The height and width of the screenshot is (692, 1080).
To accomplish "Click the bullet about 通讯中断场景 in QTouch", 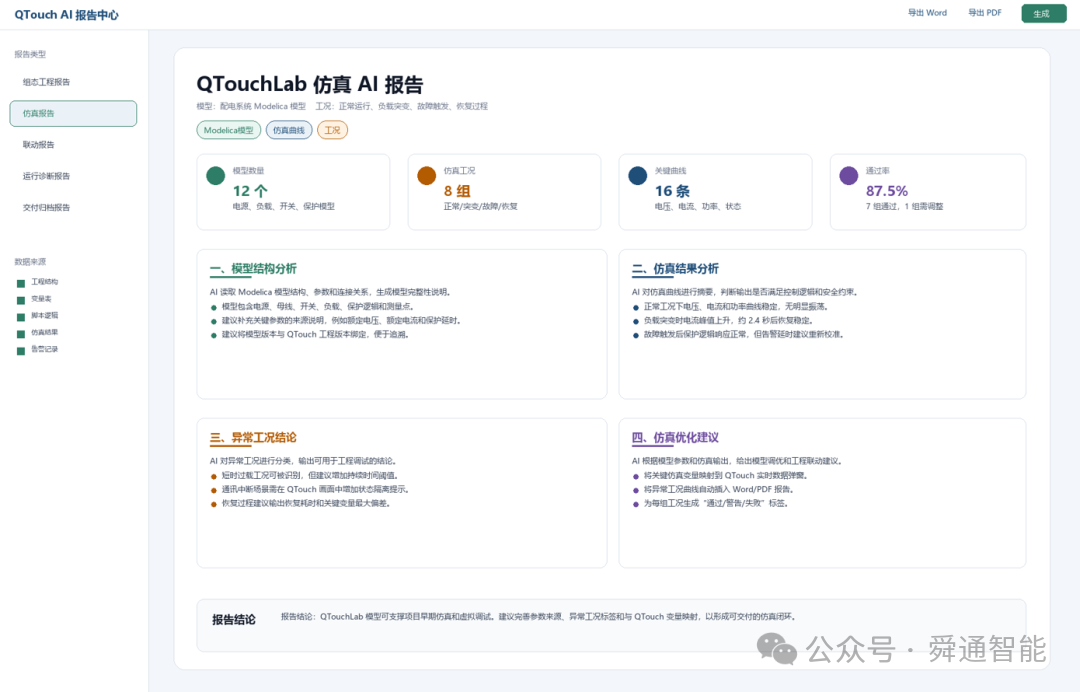I will tap(310, 490).
